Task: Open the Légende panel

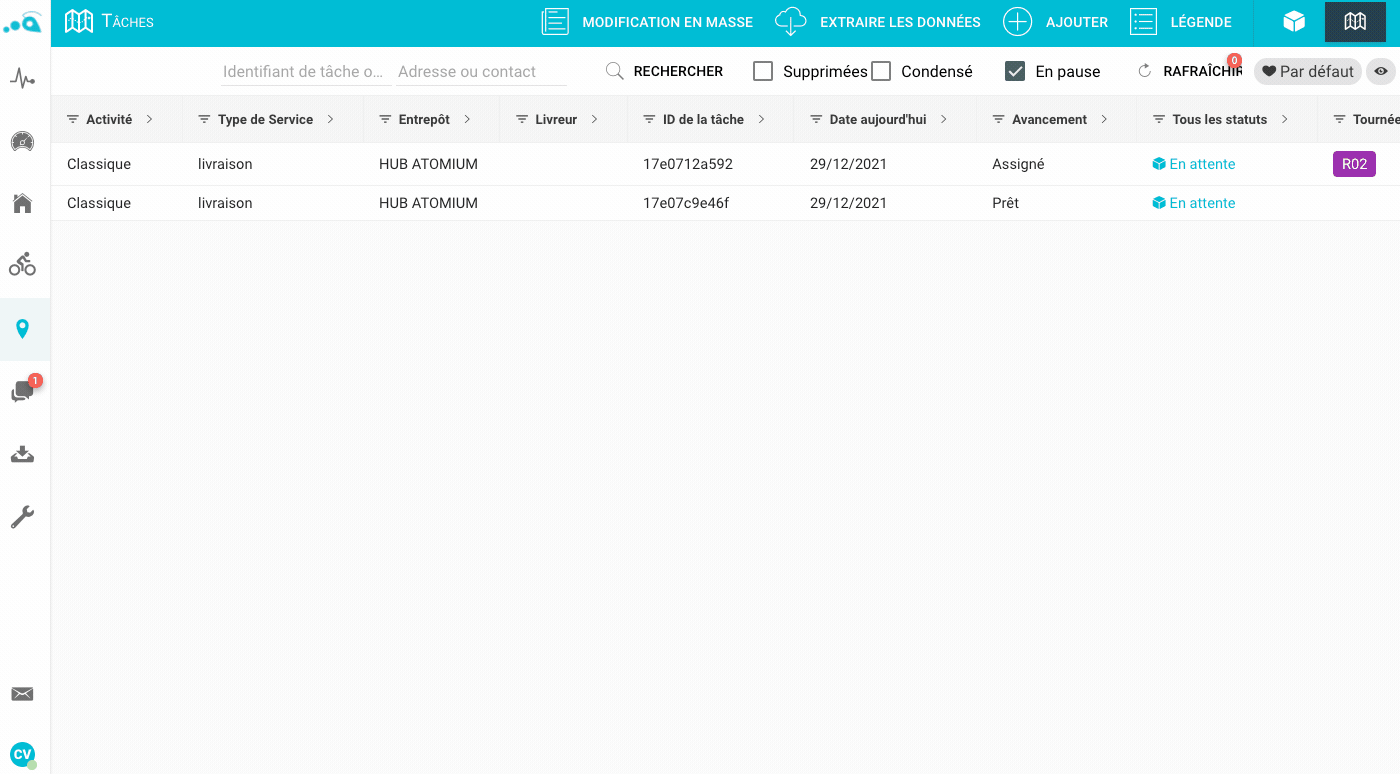Action: (x=1181, y=22)
